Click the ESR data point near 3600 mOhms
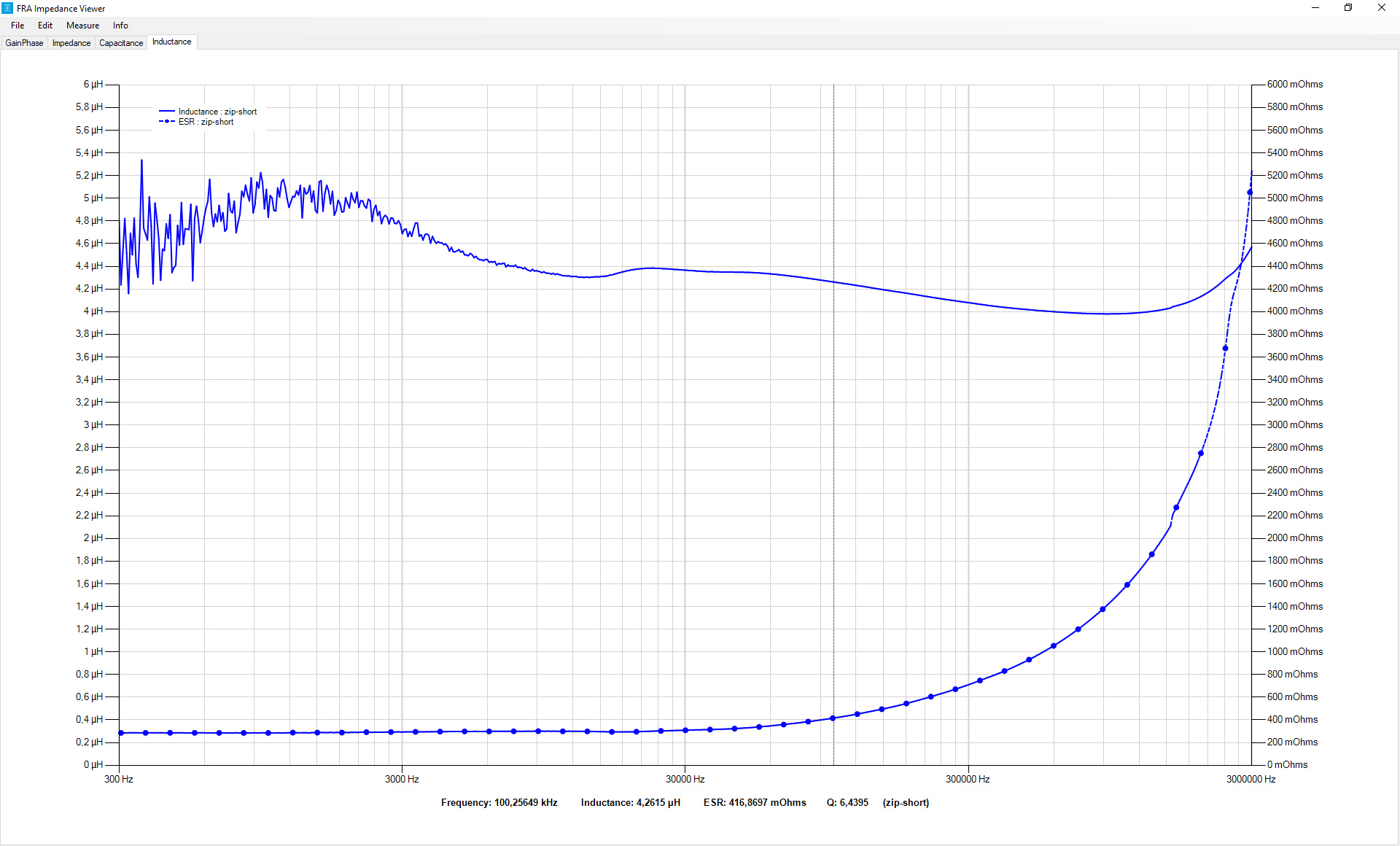Viewport: 1400px width, 846px height. pyautogui.click(x=1225, y=349)
